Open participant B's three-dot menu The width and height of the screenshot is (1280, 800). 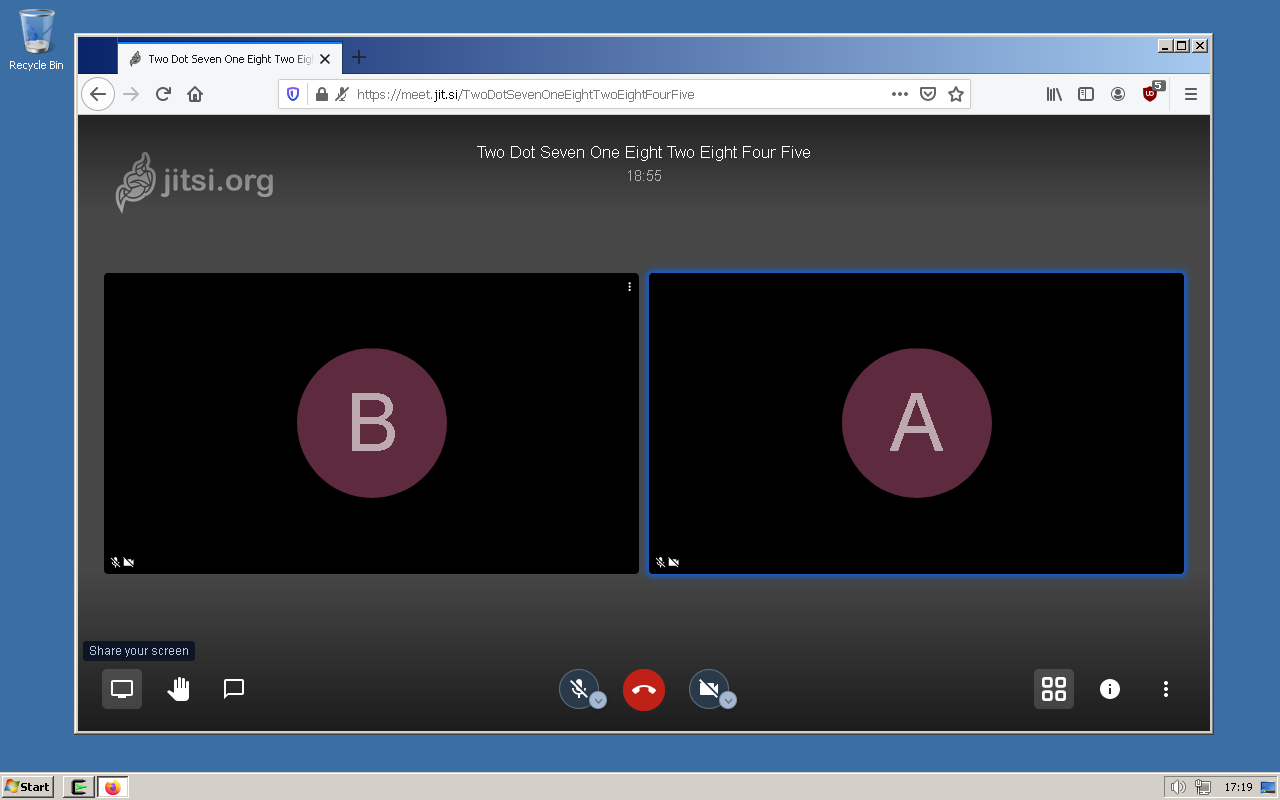(629, 287)
